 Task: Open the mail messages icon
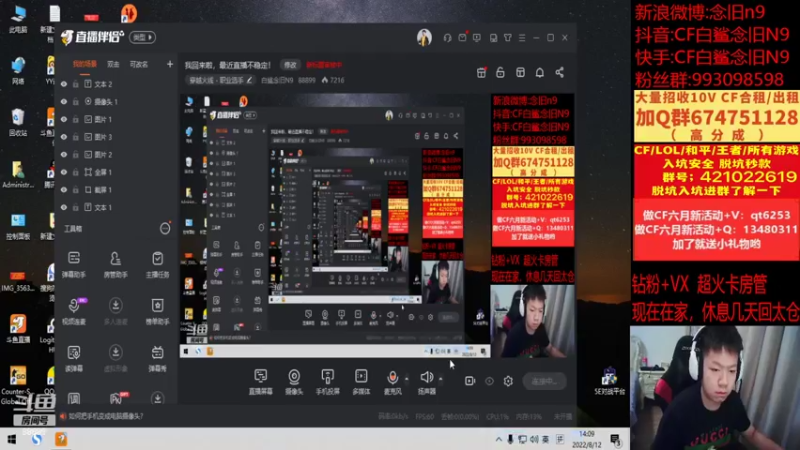click(x=462, y=38)
